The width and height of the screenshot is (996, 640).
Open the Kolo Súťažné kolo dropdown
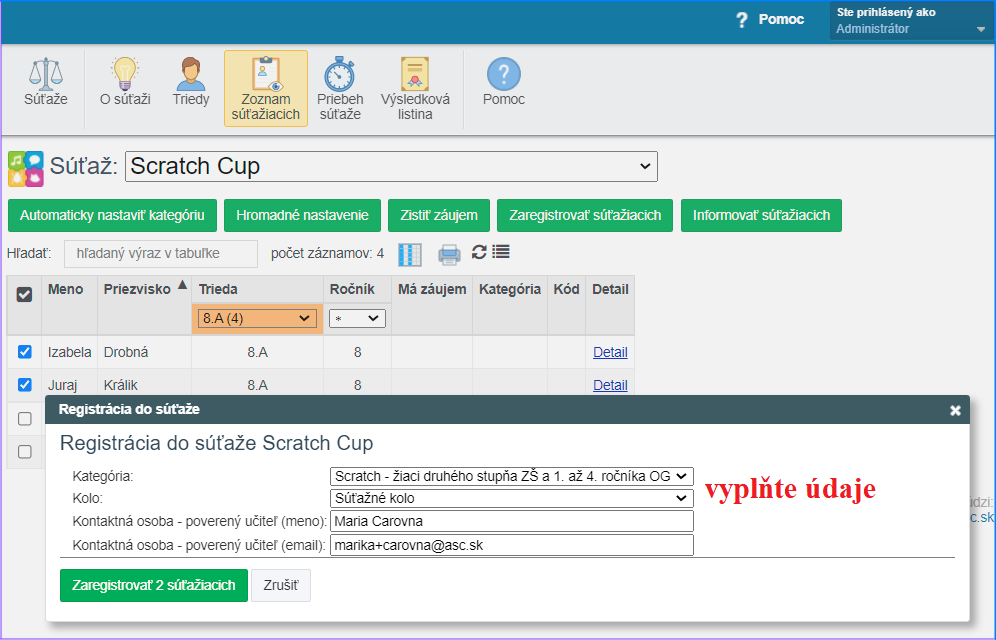tap(511, 498)
